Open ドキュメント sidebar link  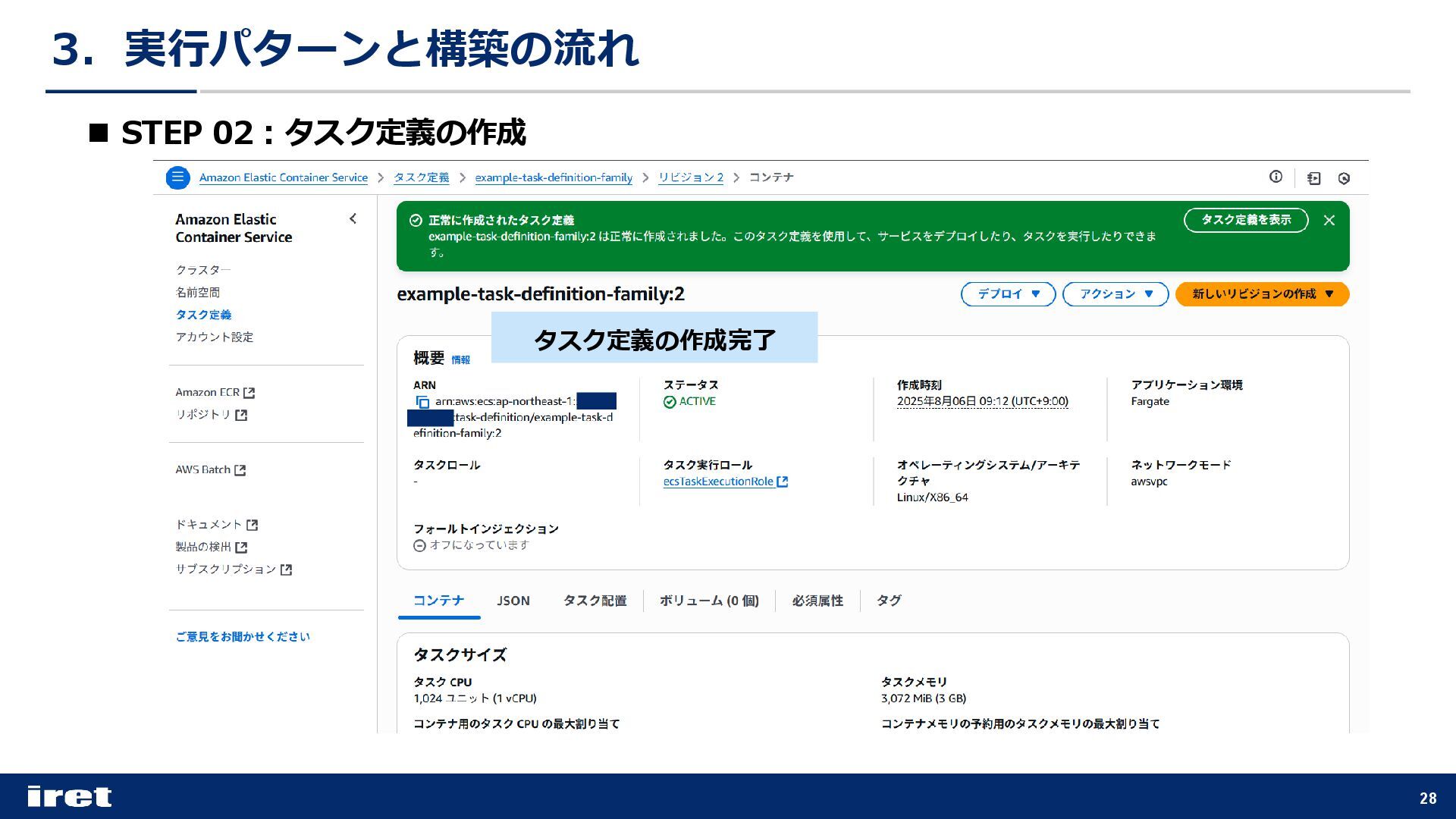pos(209,525)
